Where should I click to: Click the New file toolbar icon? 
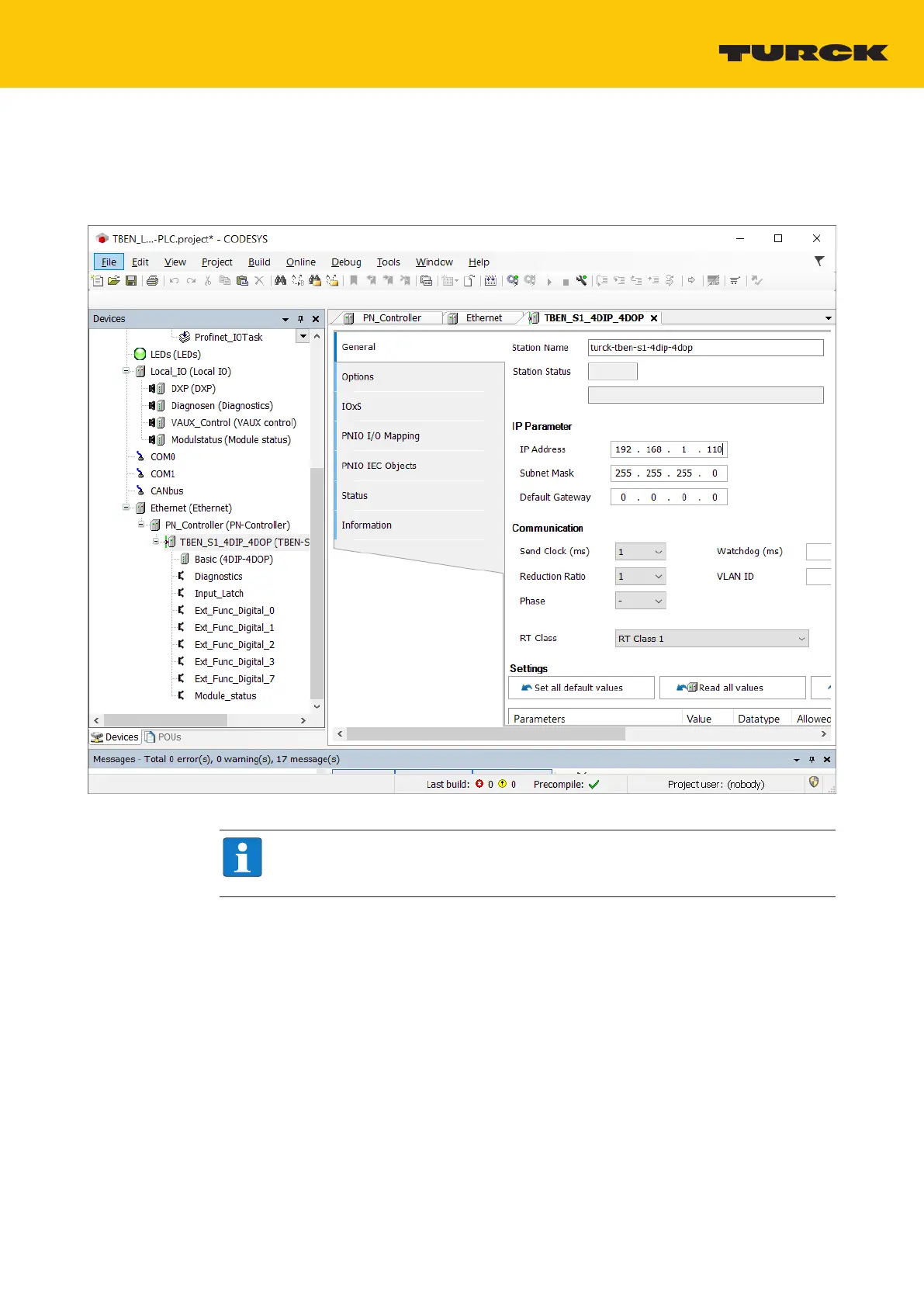point(98,281)
